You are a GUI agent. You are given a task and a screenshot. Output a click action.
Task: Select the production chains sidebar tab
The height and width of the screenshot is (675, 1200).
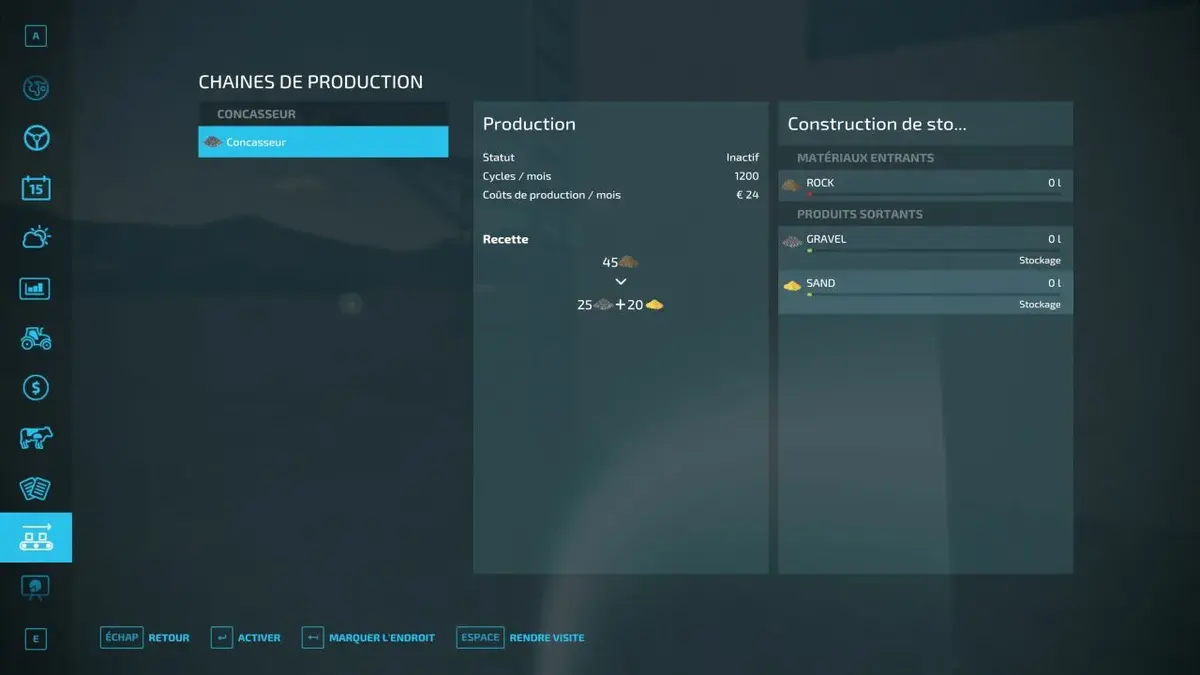click(36, 538)
